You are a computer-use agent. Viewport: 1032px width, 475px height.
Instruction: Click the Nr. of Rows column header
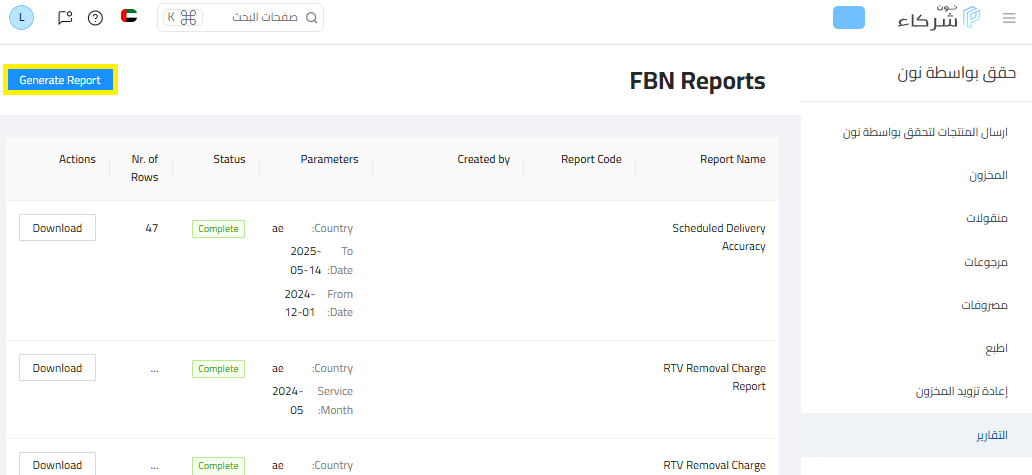click(144, 168)
